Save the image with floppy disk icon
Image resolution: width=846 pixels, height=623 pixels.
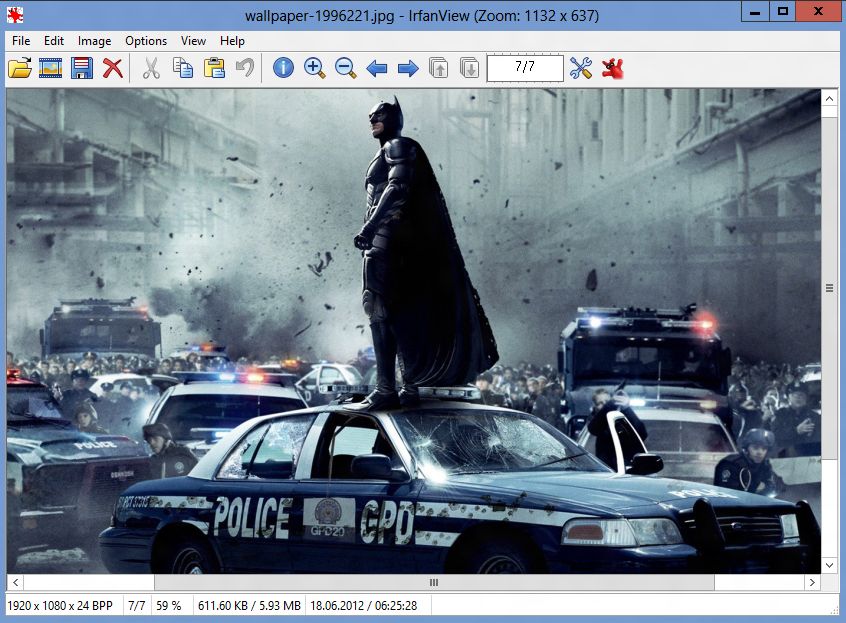(x=81, y=69)
